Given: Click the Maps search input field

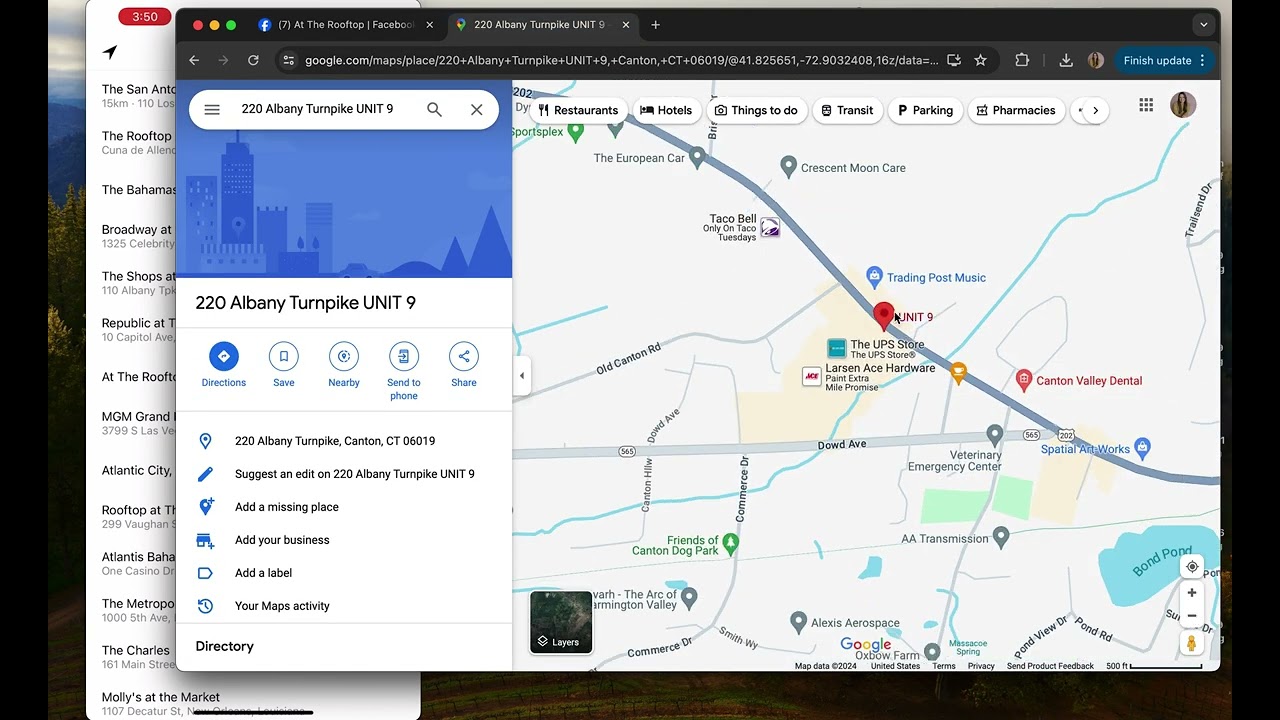Looking at the screenshot, I should tap(326, 109).
